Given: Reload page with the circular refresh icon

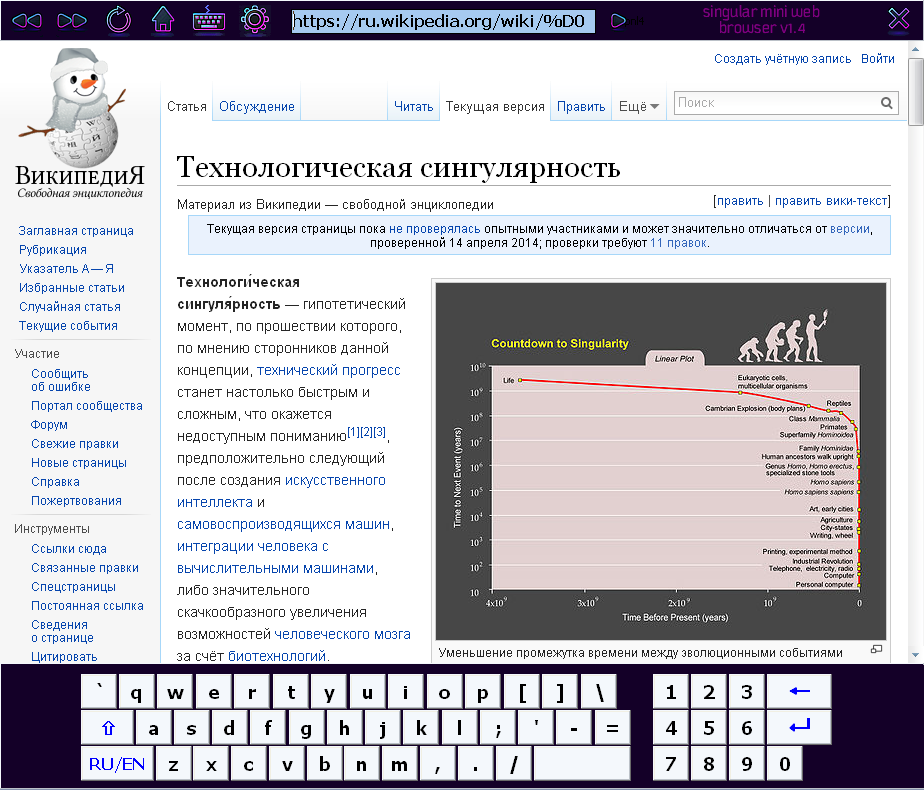Looking at the screenshot, I should (118, 20).
